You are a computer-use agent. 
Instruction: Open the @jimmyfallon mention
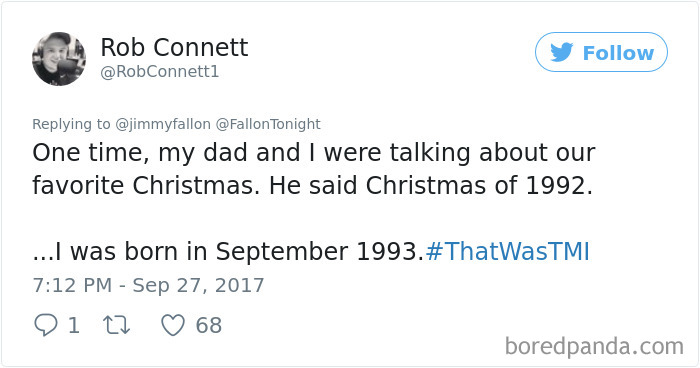[x=163, y=124]
